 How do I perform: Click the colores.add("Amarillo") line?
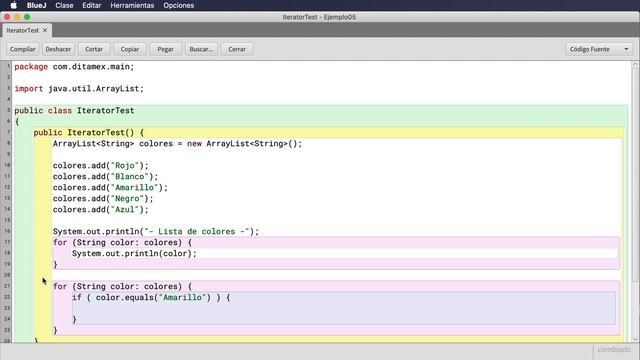tap(110, 188)
